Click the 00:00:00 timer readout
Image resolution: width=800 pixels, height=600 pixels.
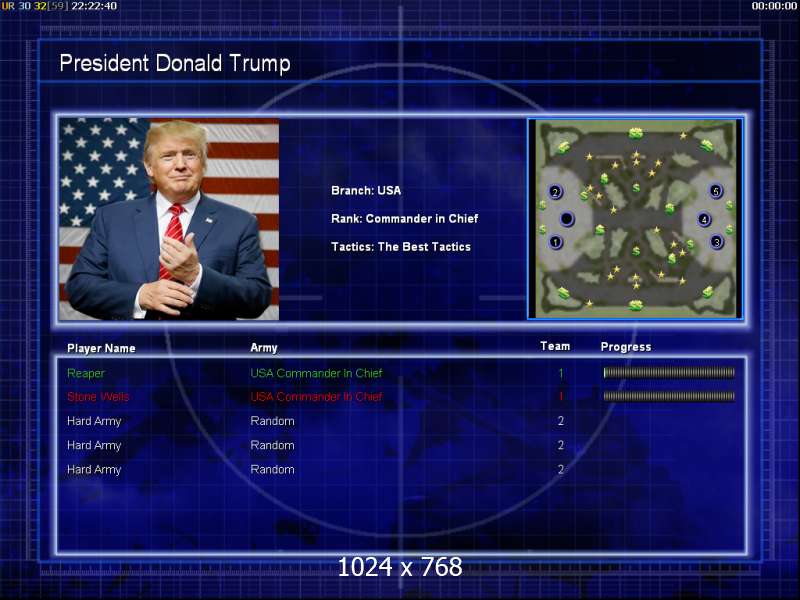point(774,6)
